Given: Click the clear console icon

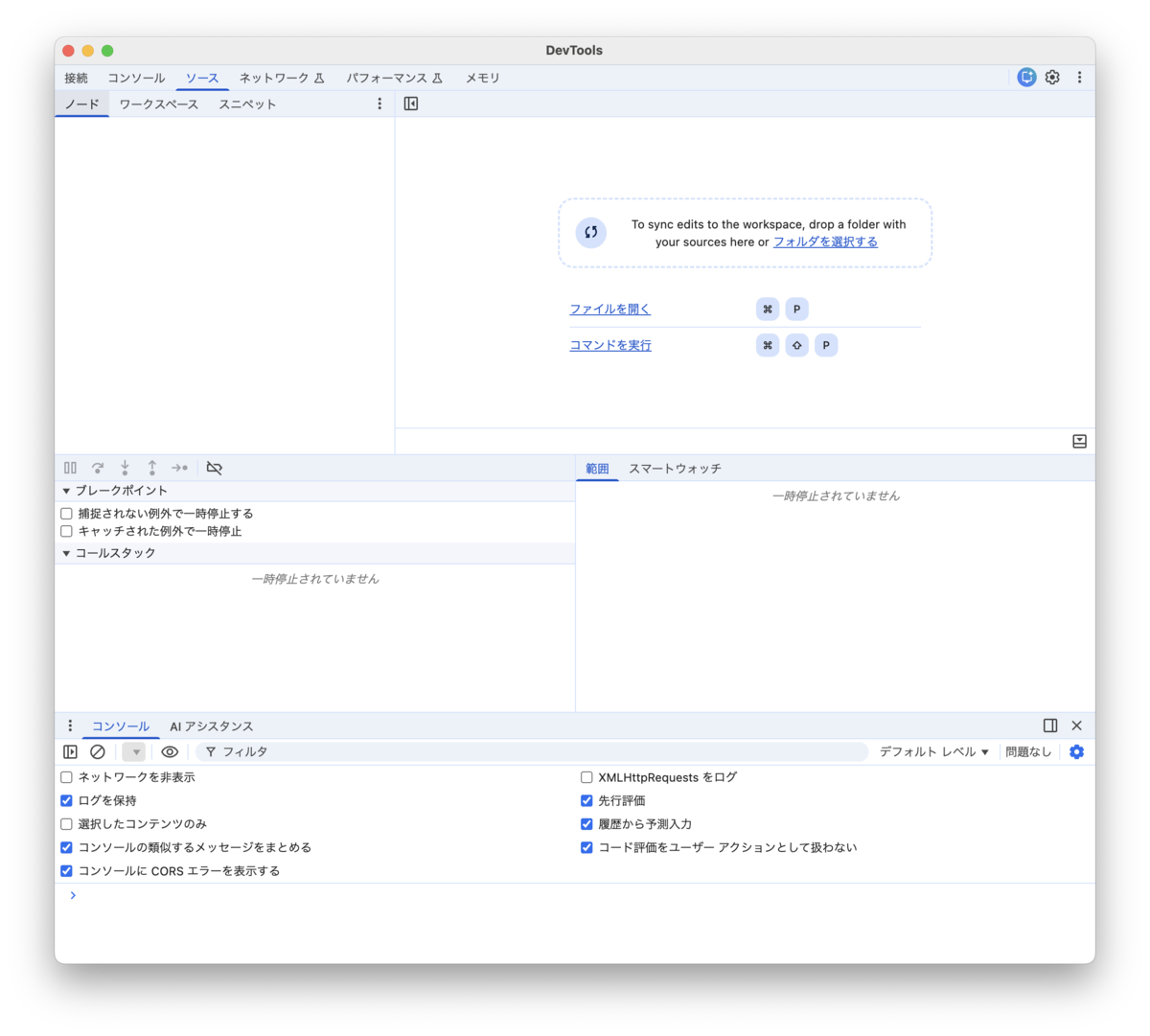Looking at the screenshot, I should (x=98, y=752).
